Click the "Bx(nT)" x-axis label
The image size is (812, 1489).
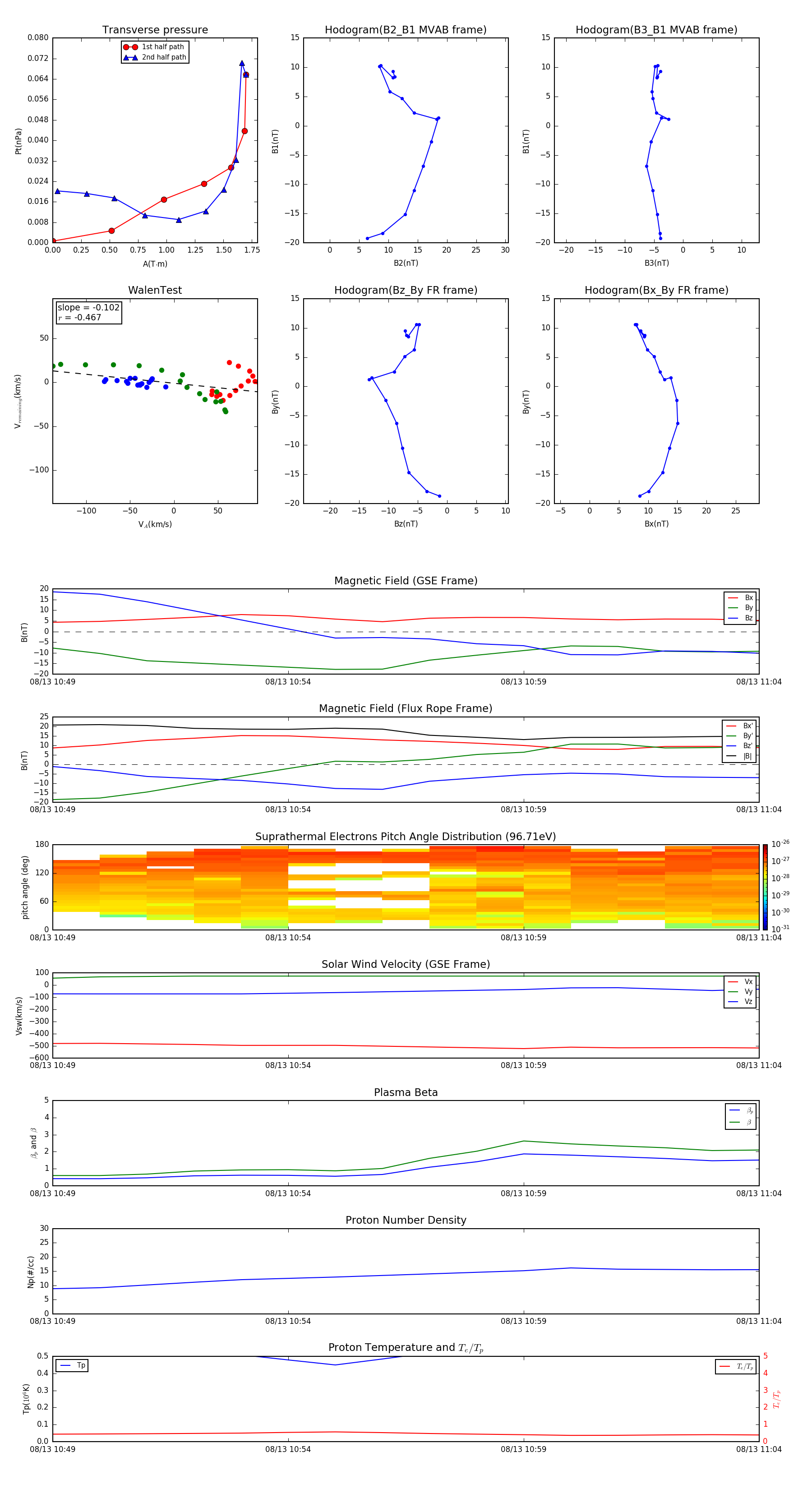pos(656,524)
